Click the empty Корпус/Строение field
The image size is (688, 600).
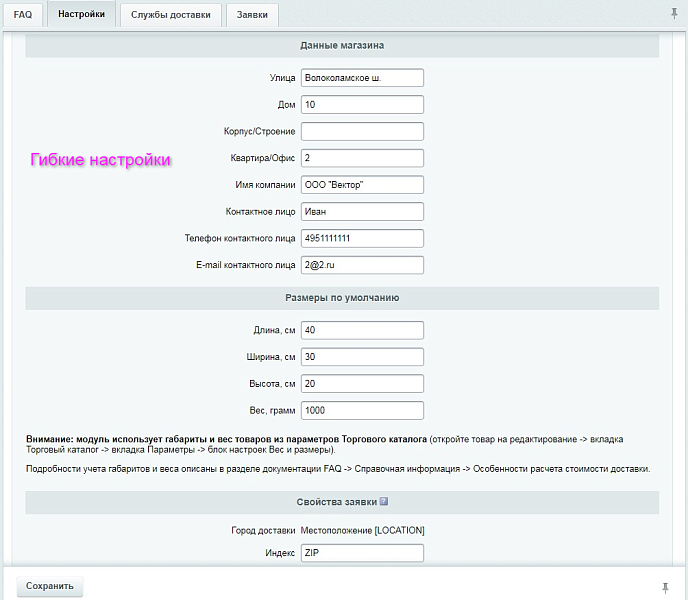pos(362,131)
